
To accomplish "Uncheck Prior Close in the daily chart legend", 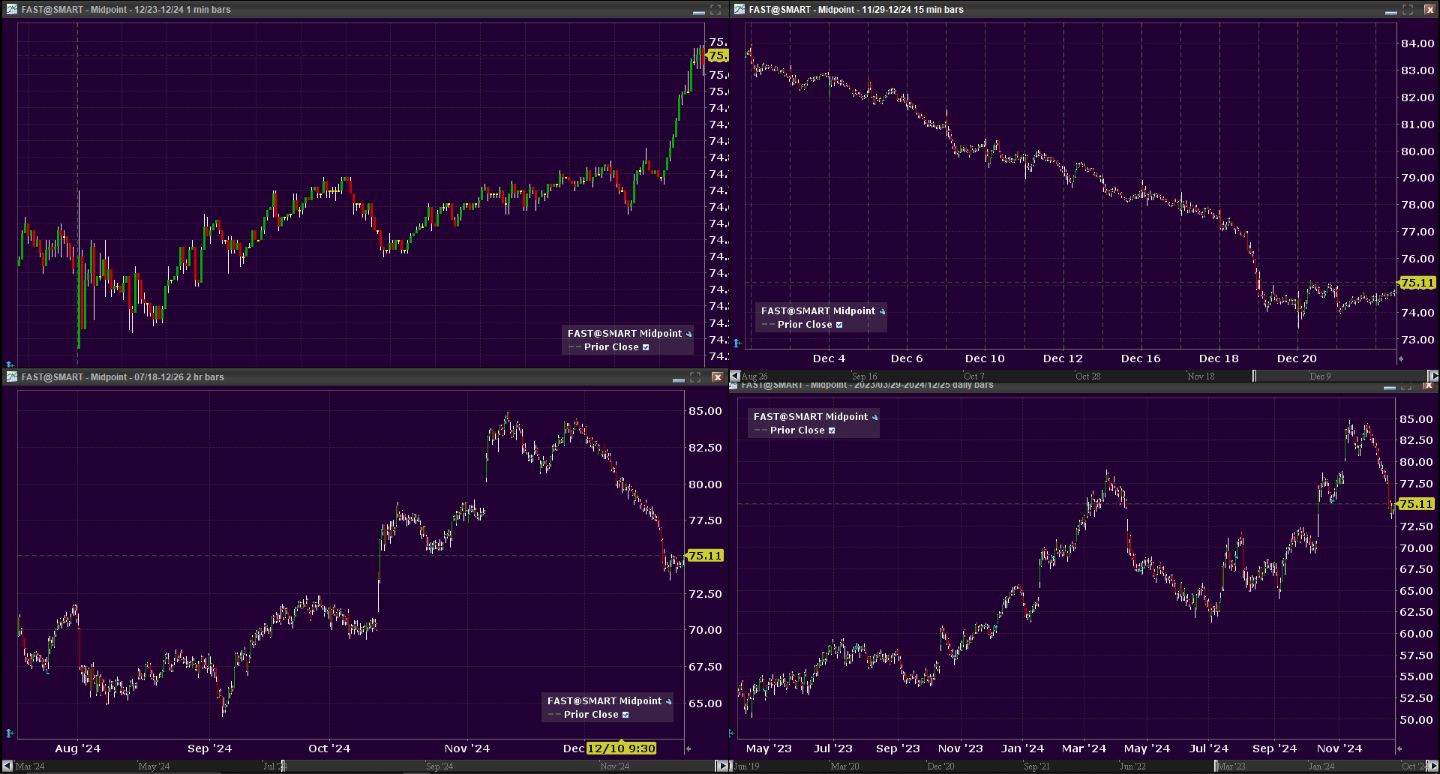I will pyautogui.click(x=832, y=430).
